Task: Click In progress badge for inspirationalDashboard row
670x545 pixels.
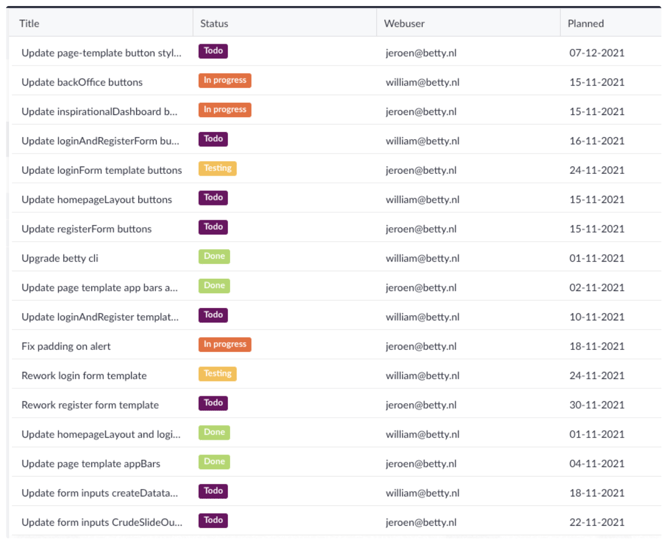Action: 225,110
